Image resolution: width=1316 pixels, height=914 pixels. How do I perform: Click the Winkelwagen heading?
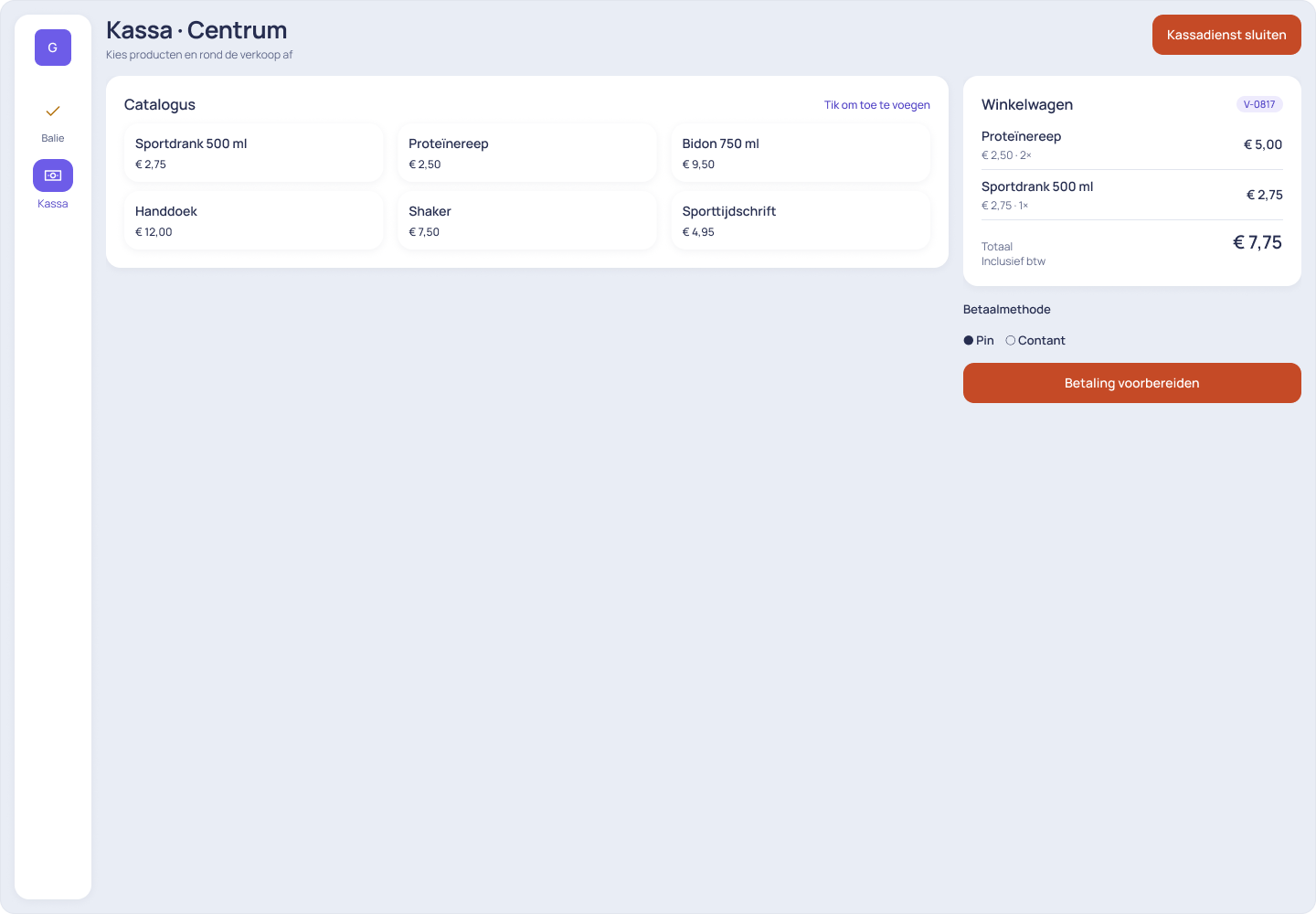coord(1027,104)
